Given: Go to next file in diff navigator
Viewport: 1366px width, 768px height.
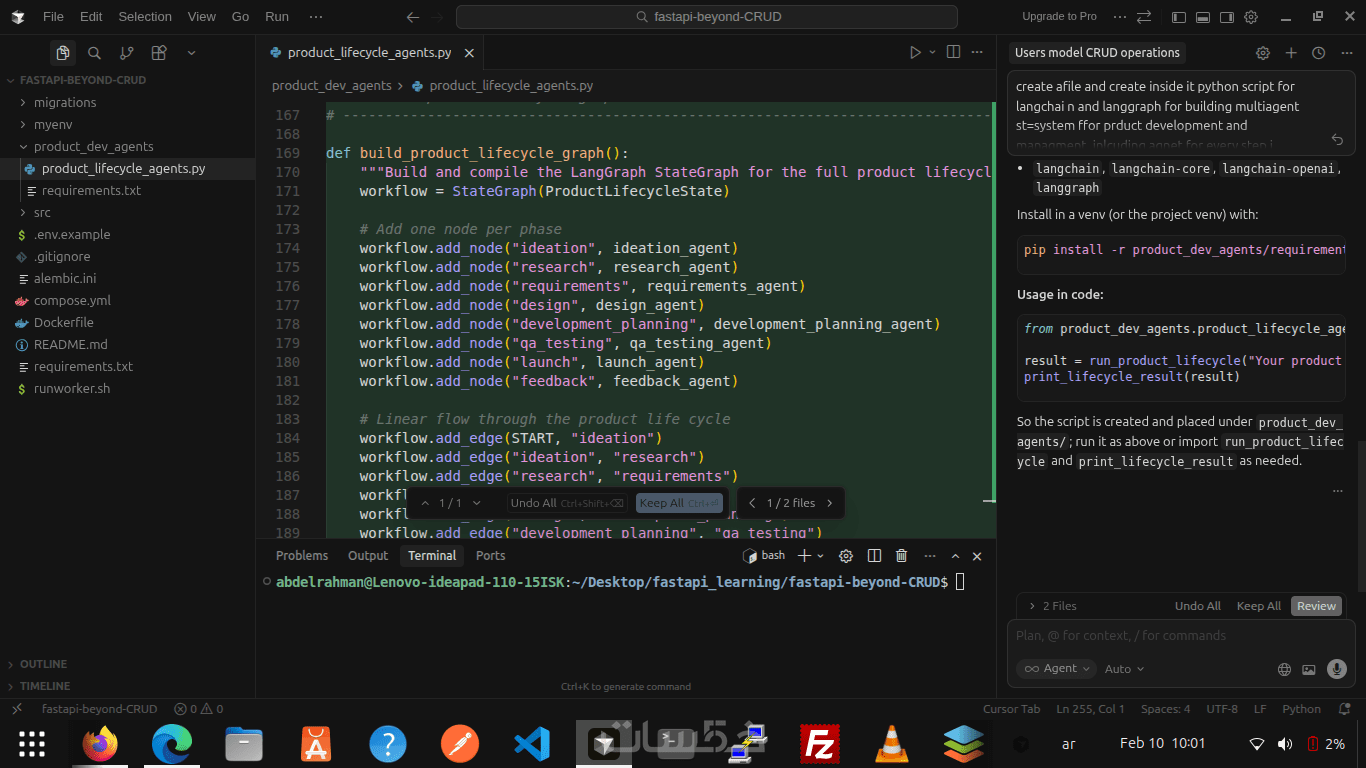Looking at the screenshot, I should coord(829,503).
